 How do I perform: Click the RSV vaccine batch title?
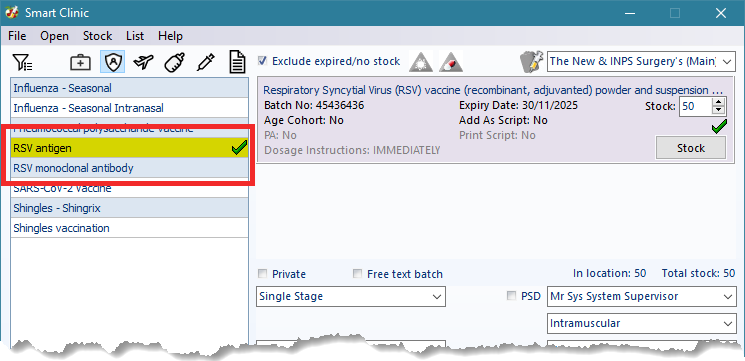[x=493, y=90]
